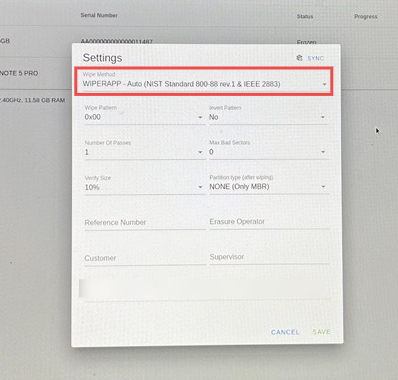Click the sync icon beside SYNC
Image resolution: width=398 pixels, height=380 pixels.
tap(299, 58)
